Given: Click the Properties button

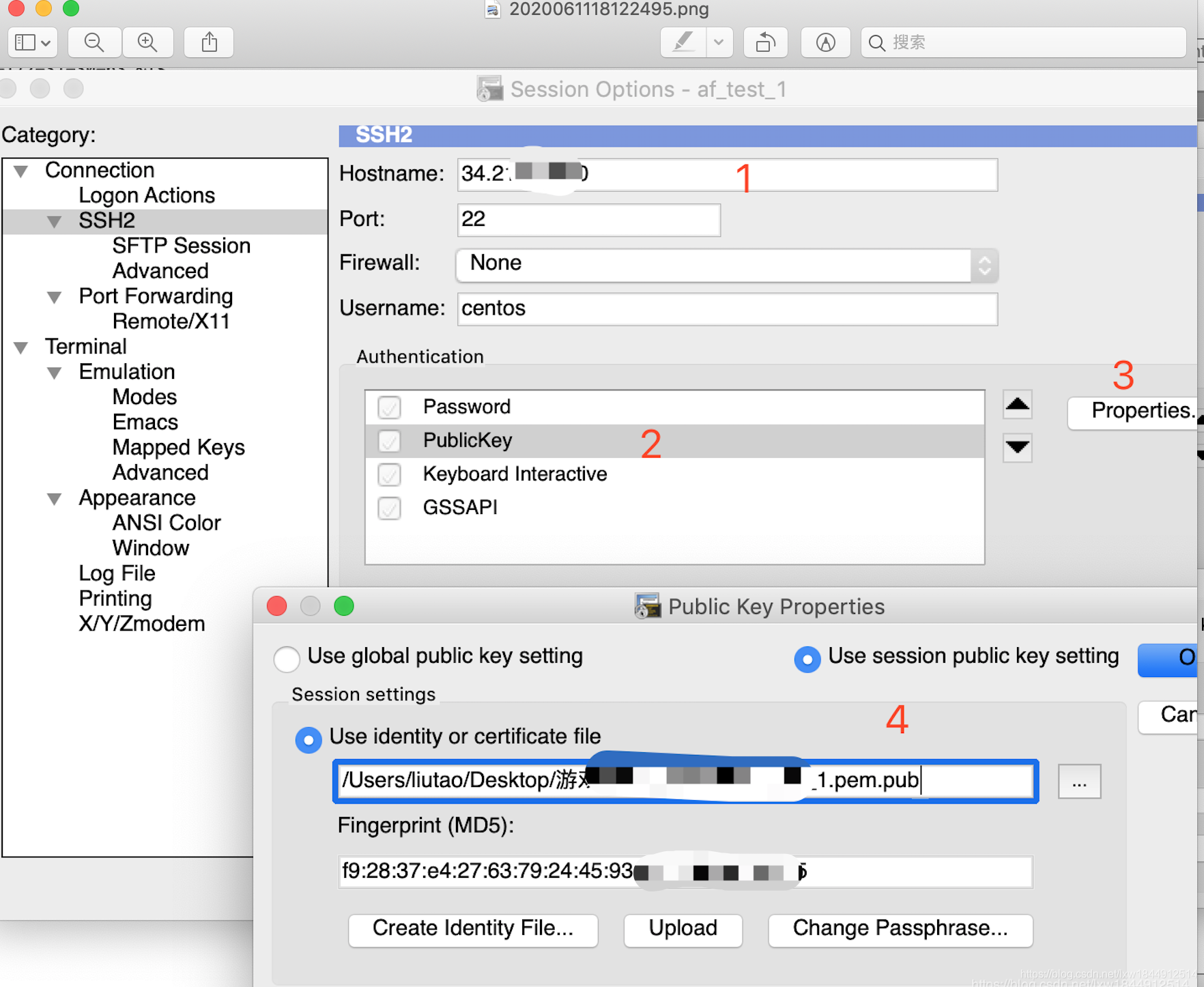Looking at the screenshot, I should tap(1132, 411).
